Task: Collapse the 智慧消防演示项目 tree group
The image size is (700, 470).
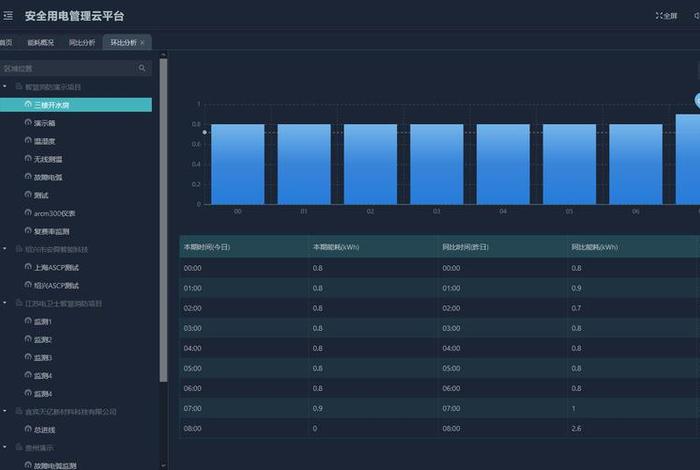Action: tap(7, 87)
